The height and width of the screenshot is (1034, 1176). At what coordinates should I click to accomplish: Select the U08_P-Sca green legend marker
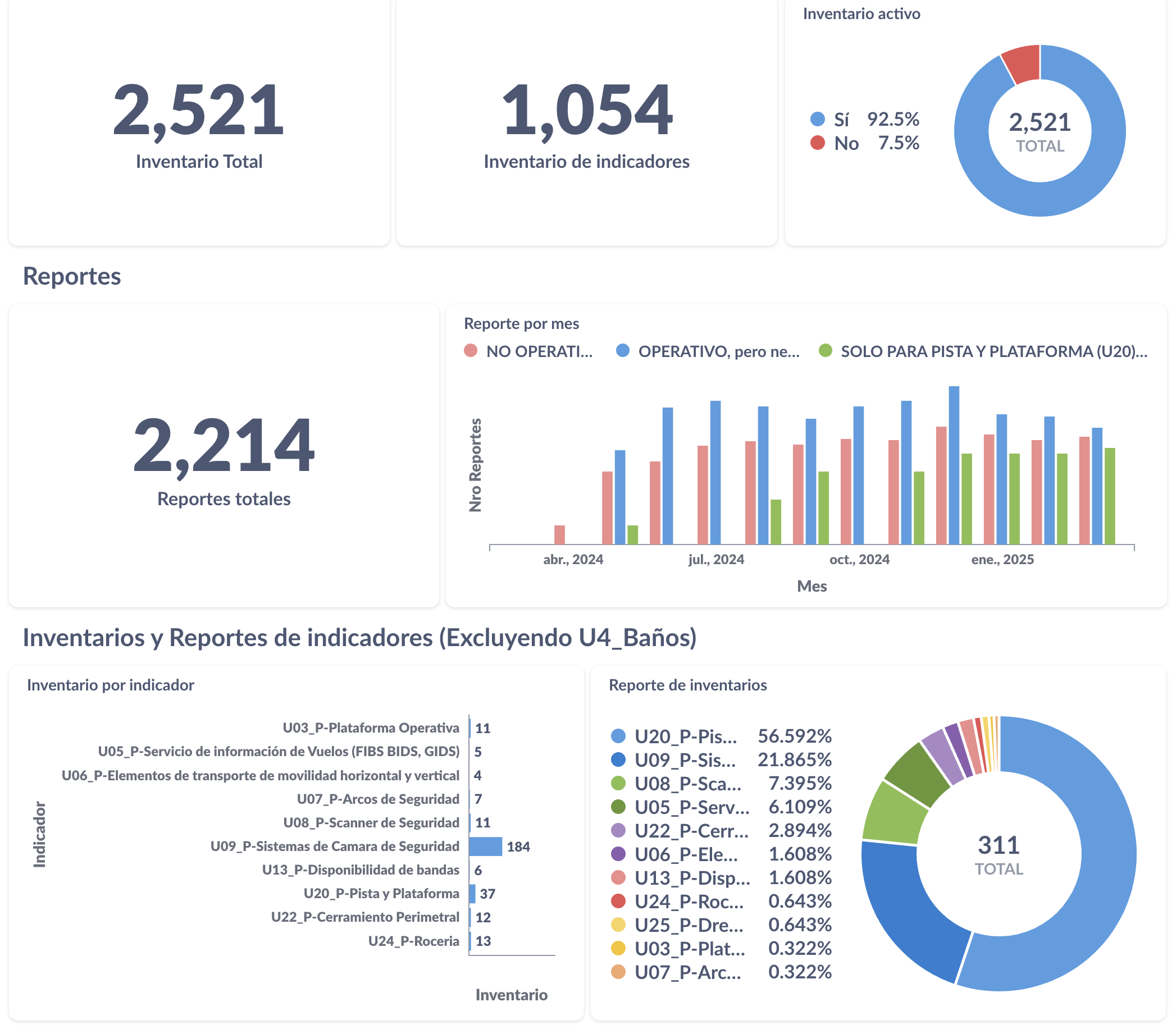pos(618,783)
